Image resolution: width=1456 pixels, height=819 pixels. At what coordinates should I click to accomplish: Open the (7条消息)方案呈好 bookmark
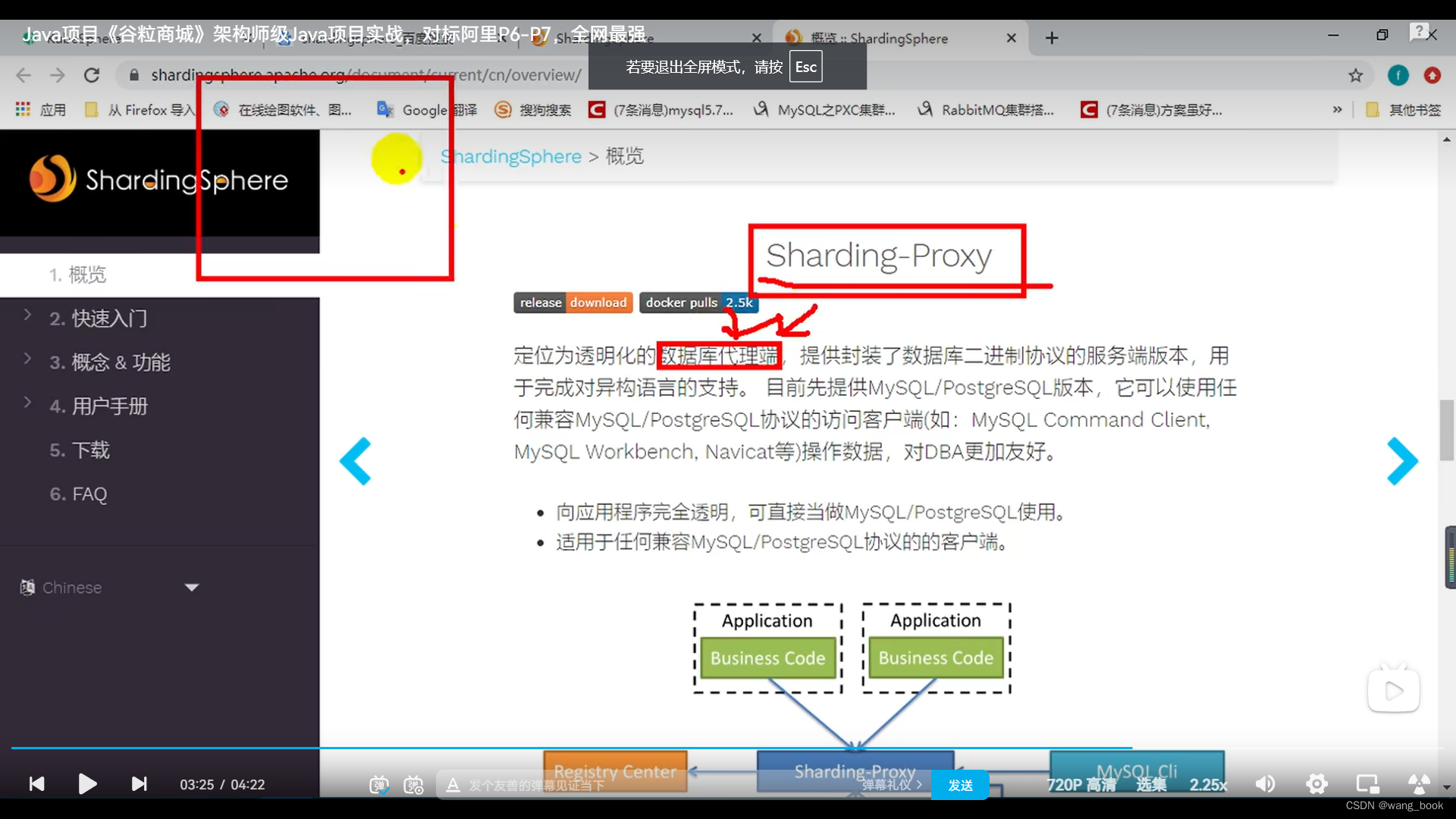pyautogui.click(x=1152, y=110)
